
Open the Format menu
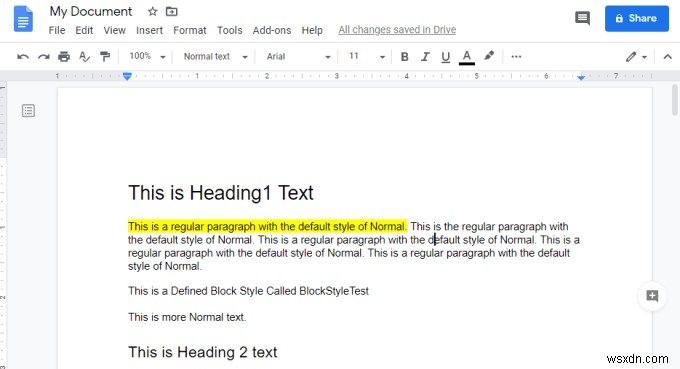coord(190,30)
